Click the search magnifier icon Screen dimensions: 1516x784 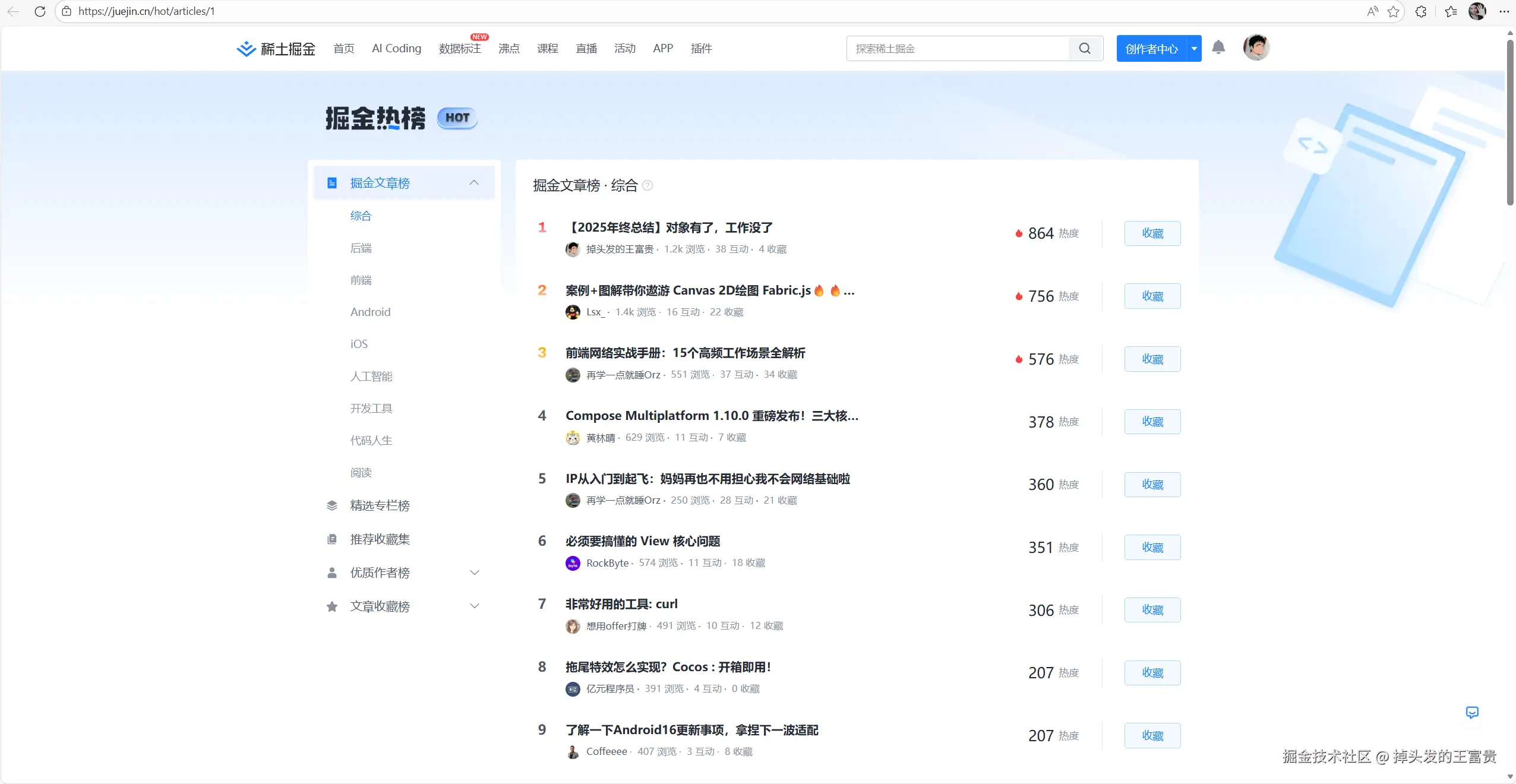[x=1085, y=48]
